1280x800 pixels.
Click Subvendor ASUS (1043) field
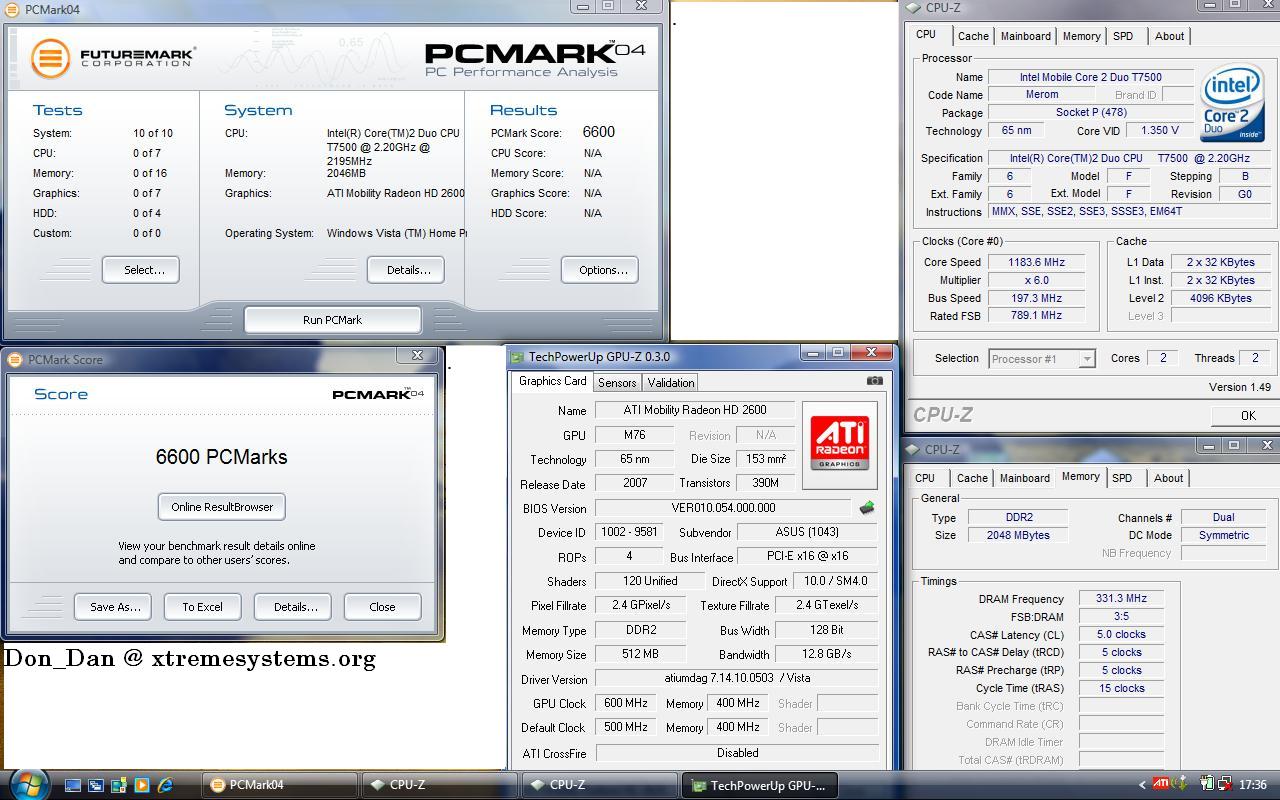807,532
